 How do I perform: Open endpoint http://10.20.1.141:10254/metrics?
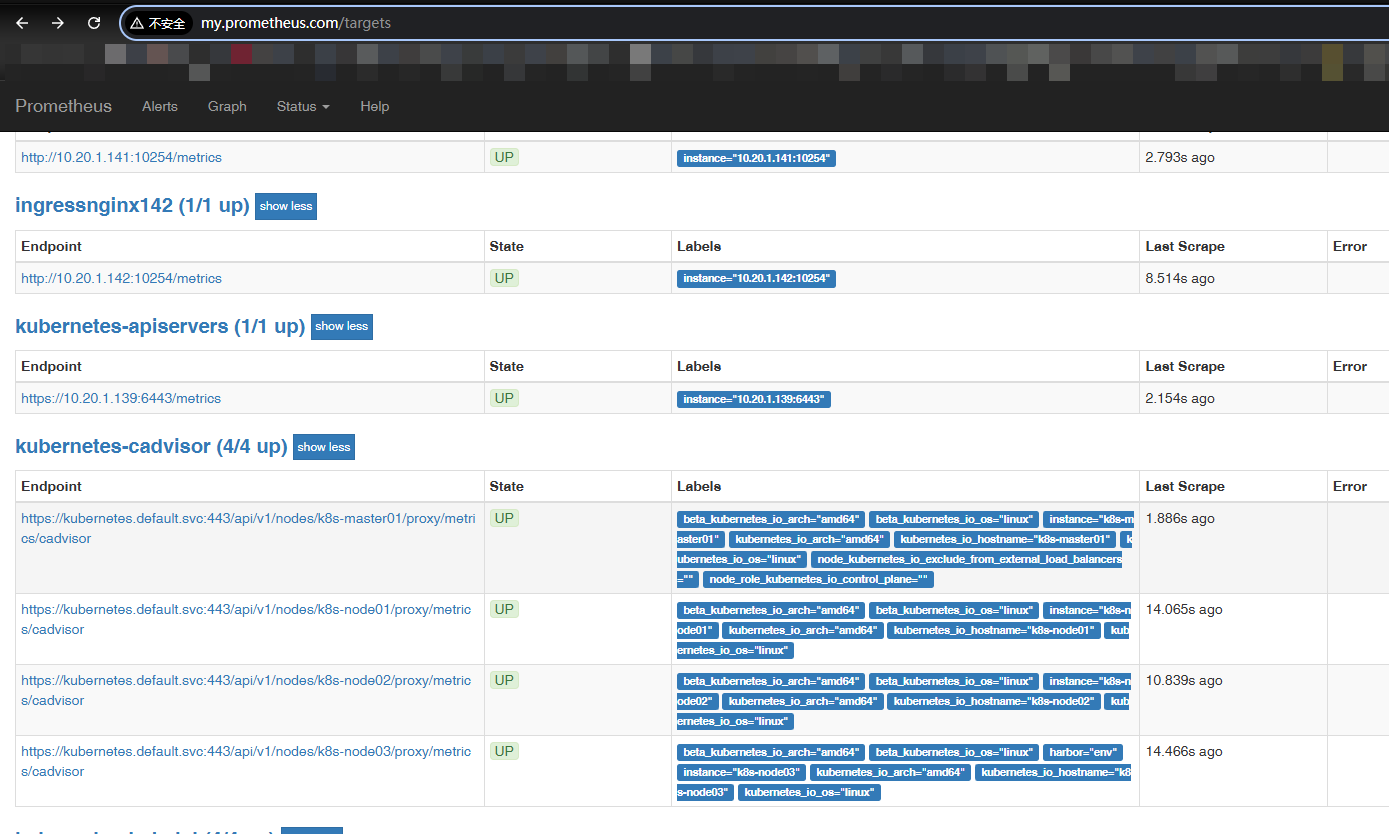point(121,157)
